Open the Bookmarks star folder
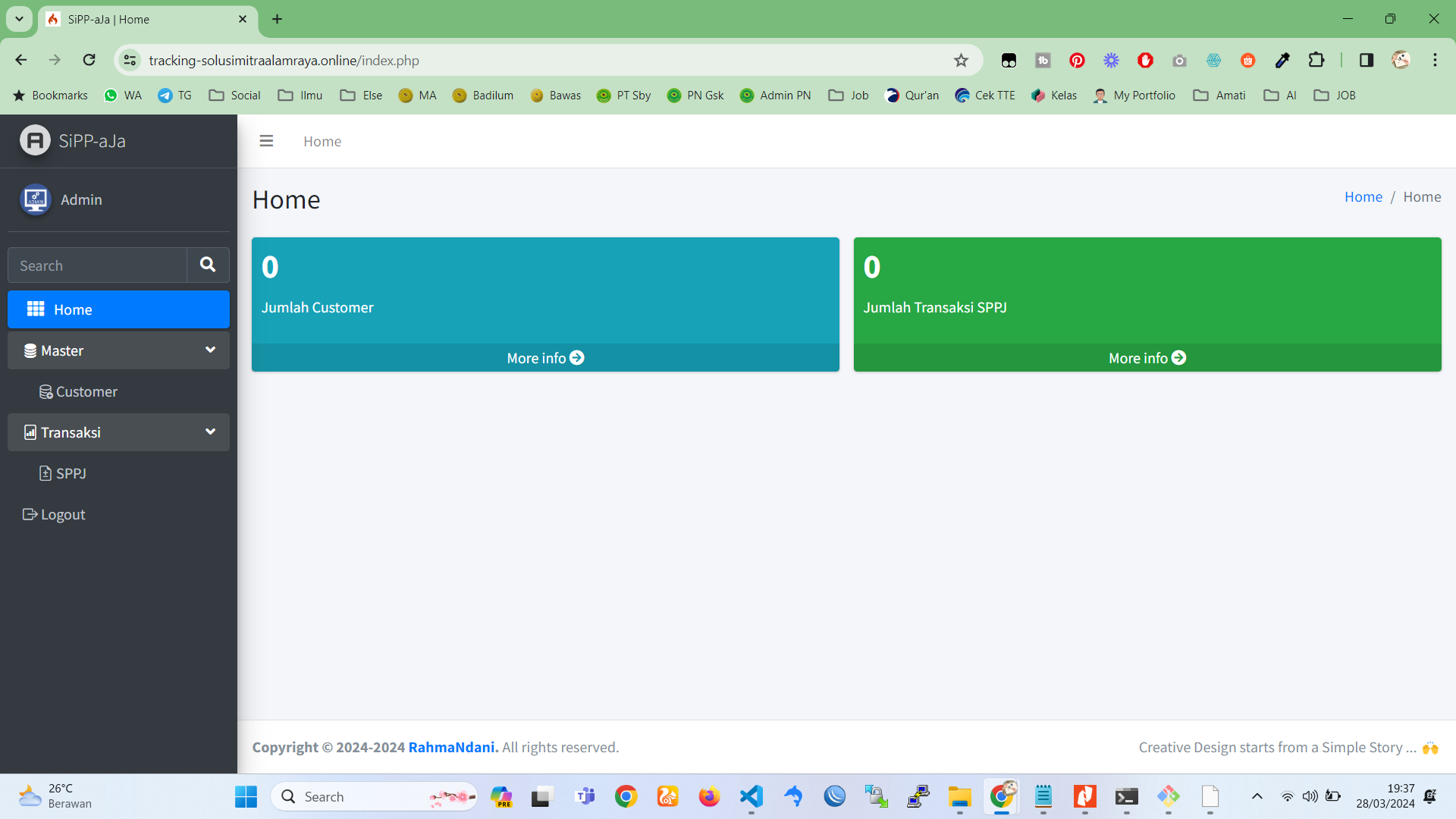Image resolution: width=1456 pixels, height=819 pixels. [50, 95]
